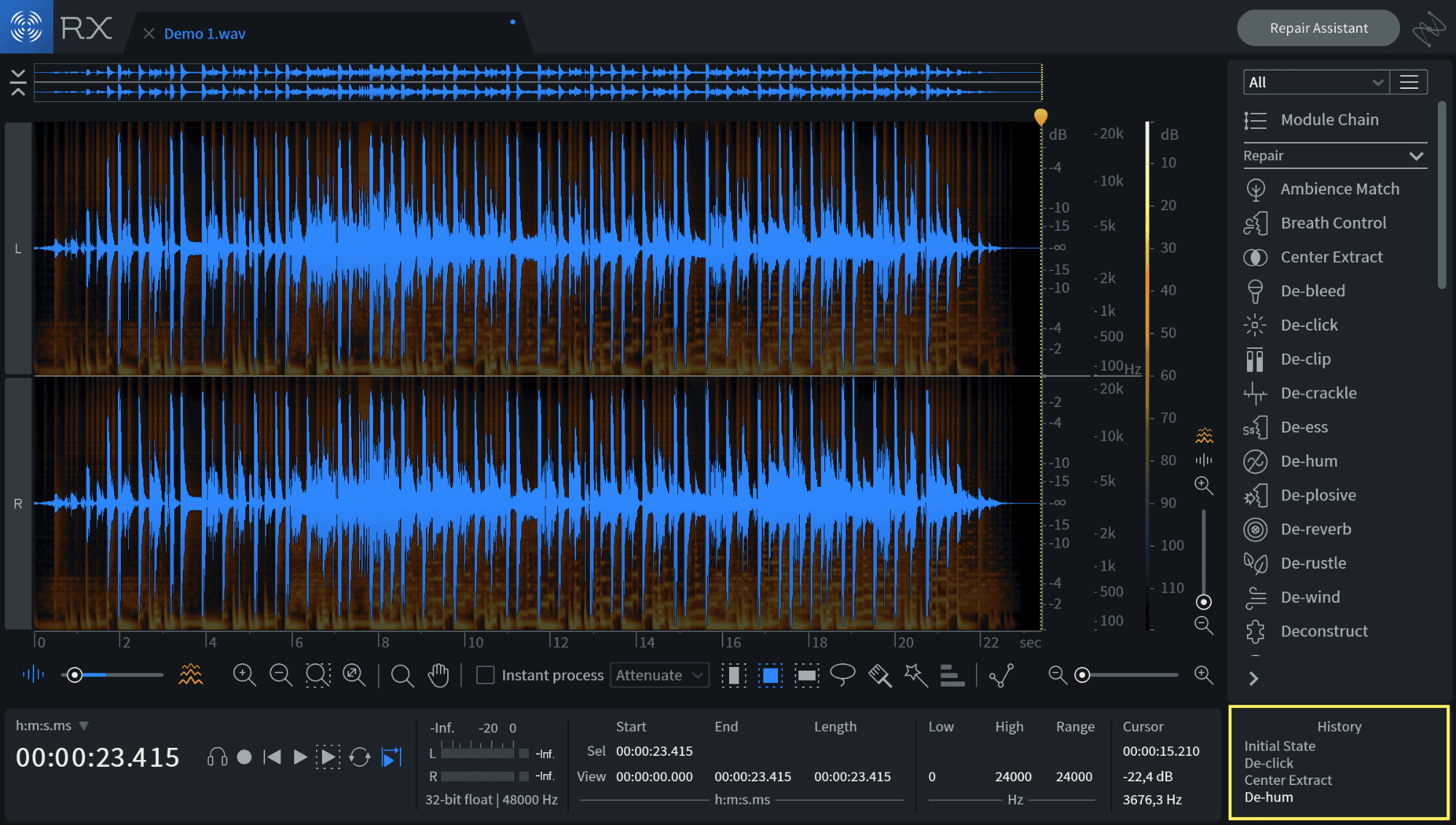The height and width of the screenshot is (825, 1456).
Task: Select the Frequency selection tool
Action: click(806, 676)
